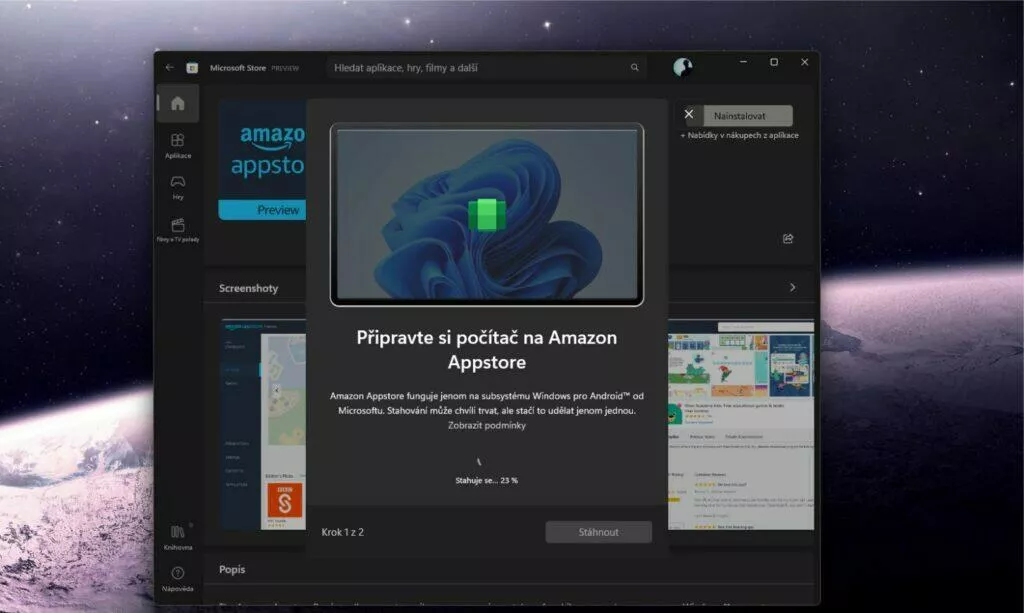Click the search magnifier icon
Image resolution: width=1024 pixels, height=613 pixels.
tap(634, 67)
